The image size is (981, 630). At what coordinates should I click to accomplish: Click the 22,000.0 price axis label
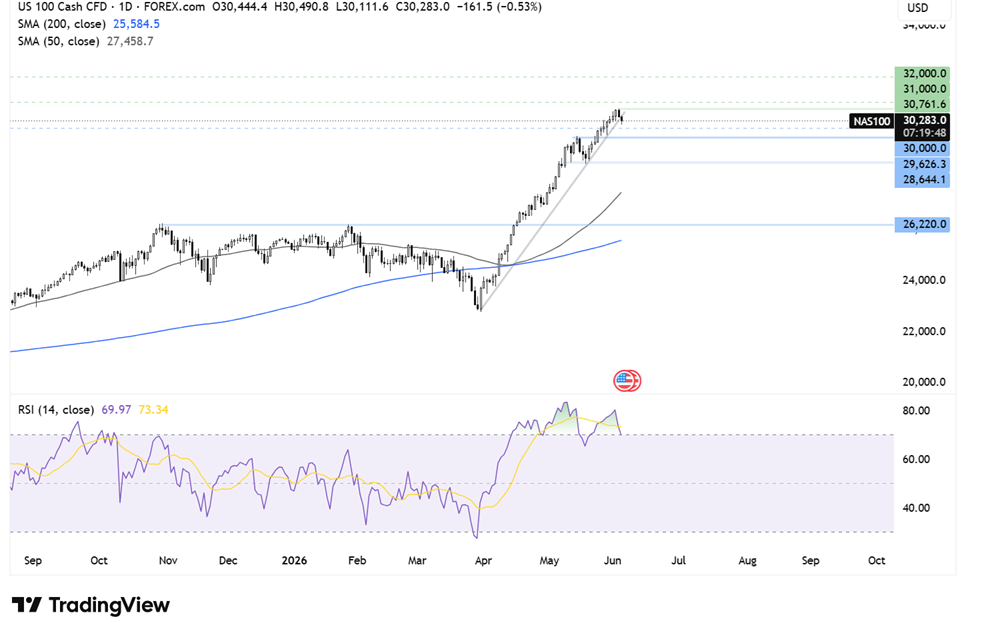(x=923, y=331)
